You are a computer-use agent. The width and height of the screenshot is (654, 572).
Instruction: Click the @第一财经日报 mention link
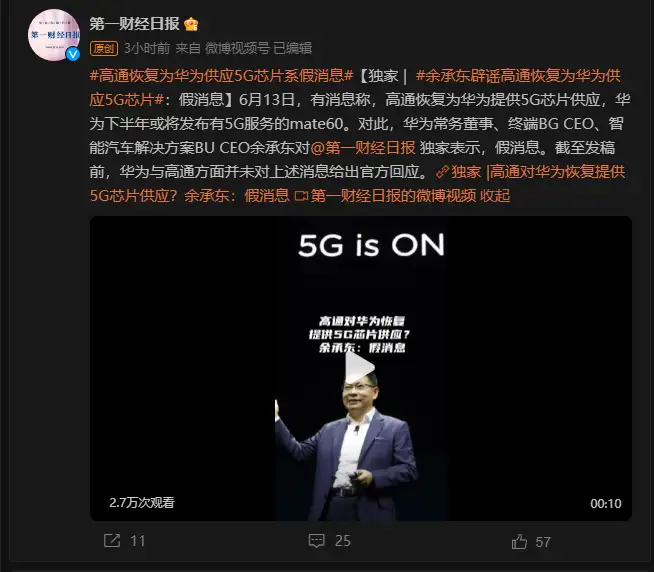pos(363,148)
